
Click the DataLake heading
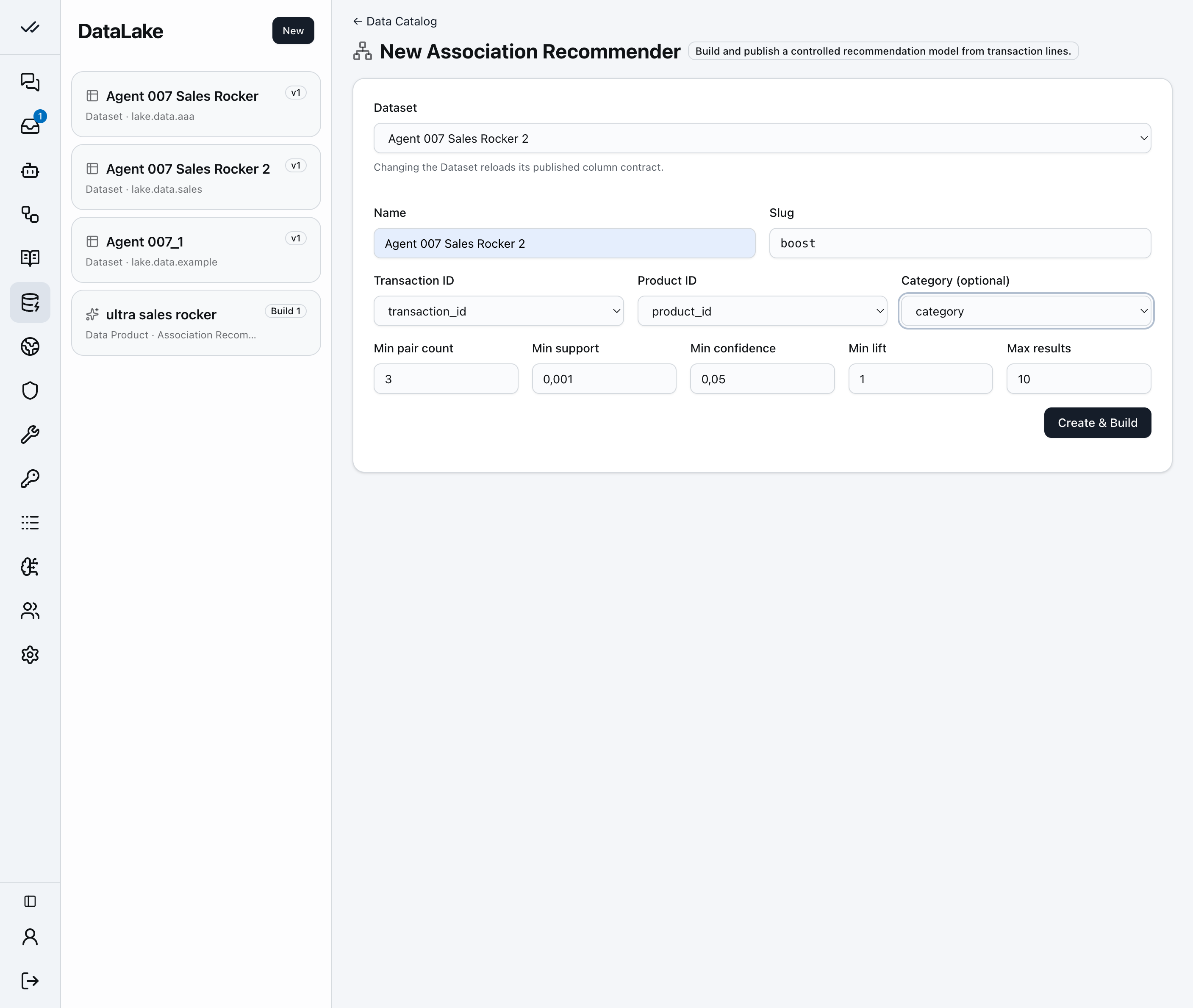point(121,31)
